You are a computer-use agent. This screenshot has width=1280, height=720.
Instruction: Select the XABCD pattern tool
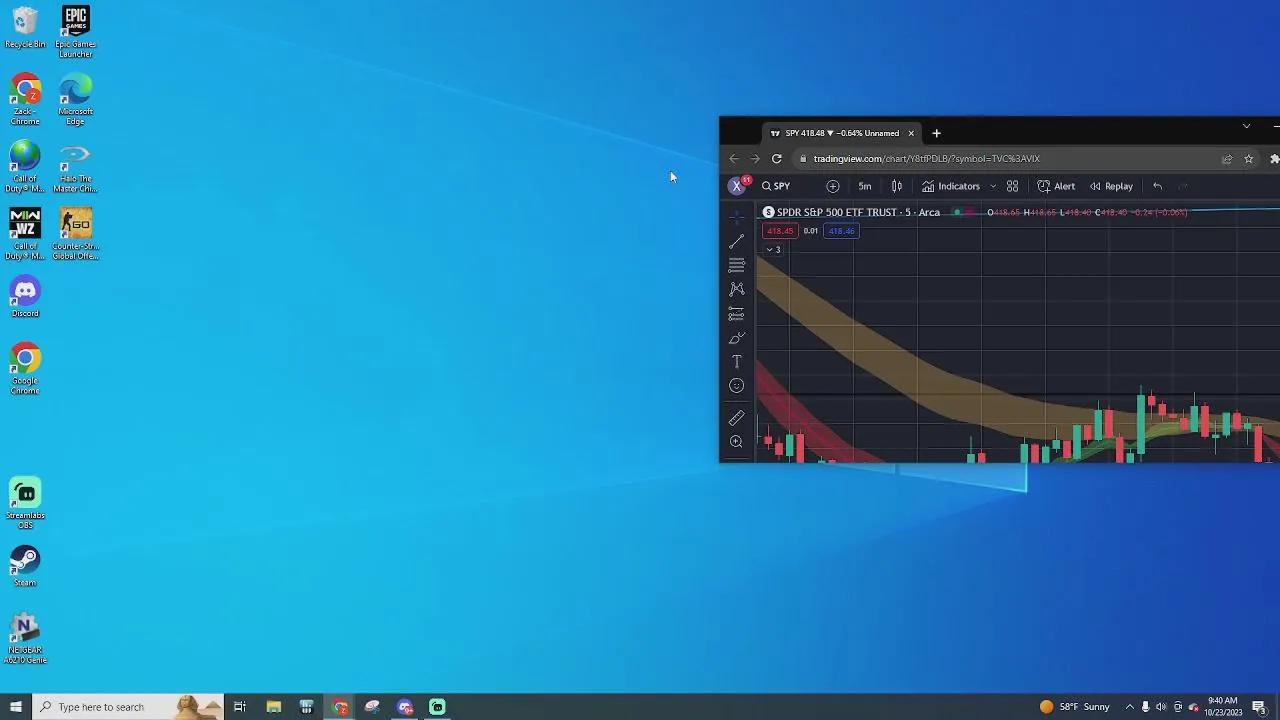tap(737, 289)
